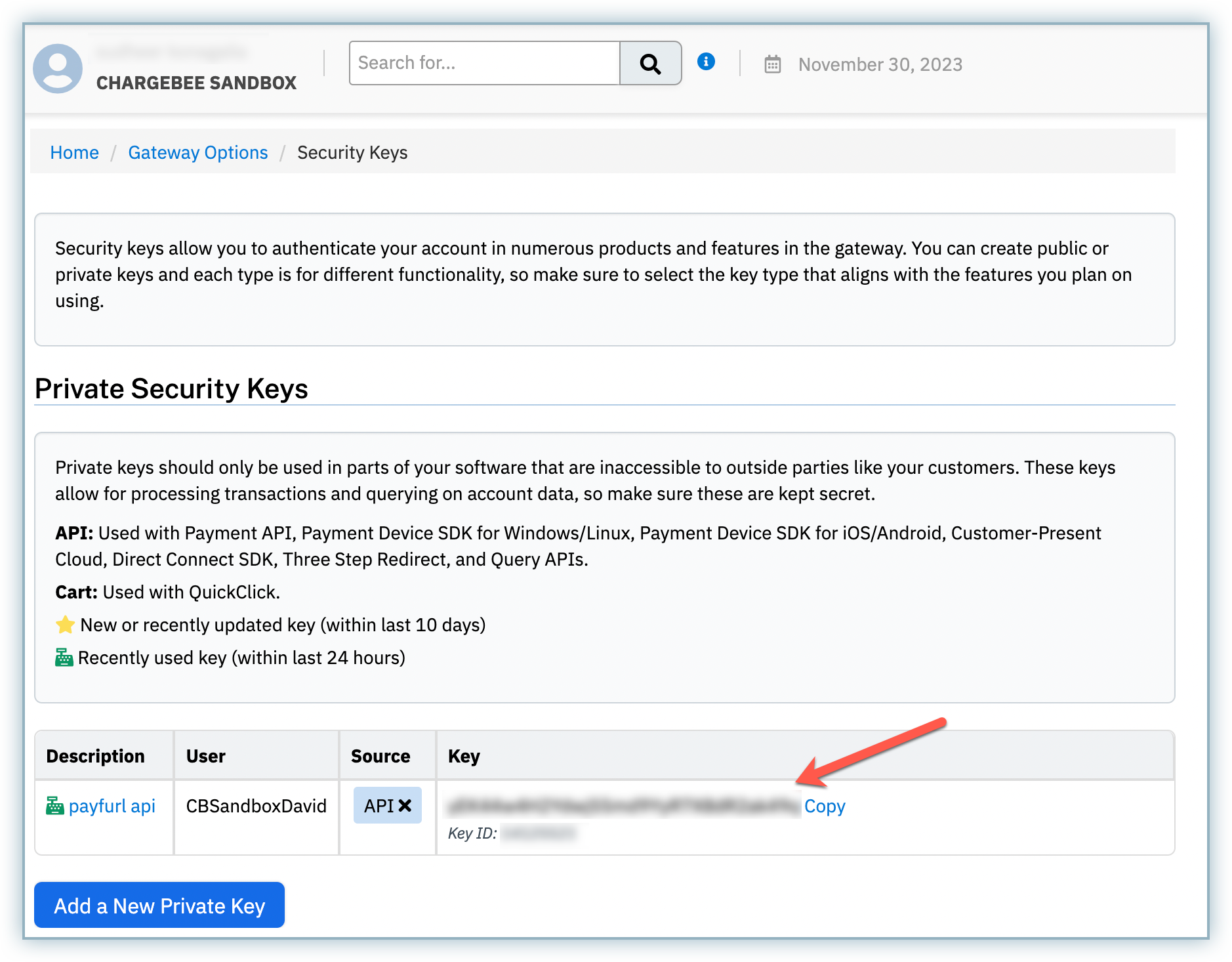Screen dimensions: 1232x962
Task: Click the November 30, 2023 date text
Action: (x=880, y=64)
